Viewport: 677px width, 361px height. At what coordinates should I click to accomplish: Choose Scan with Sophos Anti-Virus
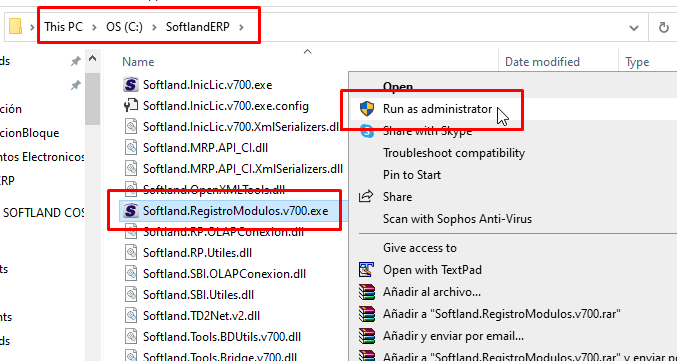tap(457, 218)
